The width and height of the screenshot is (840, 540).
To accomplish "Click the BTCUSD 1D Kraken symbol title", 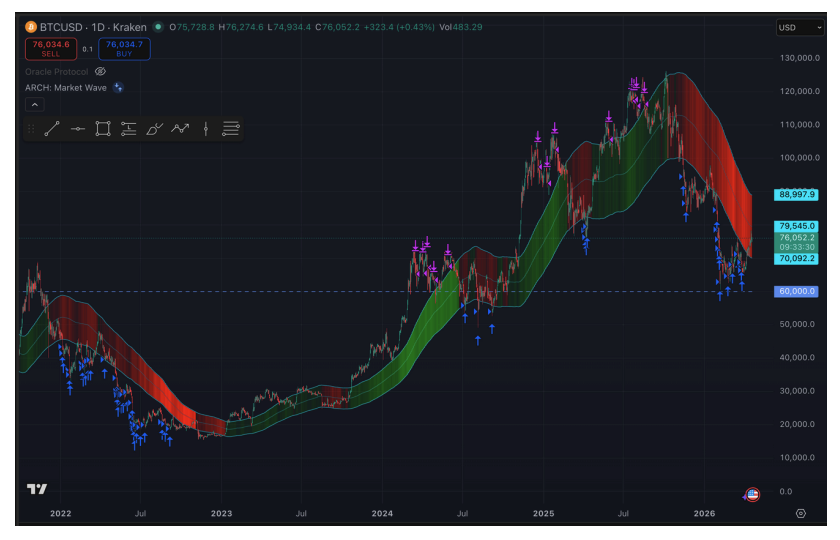I will click(93, 27).
